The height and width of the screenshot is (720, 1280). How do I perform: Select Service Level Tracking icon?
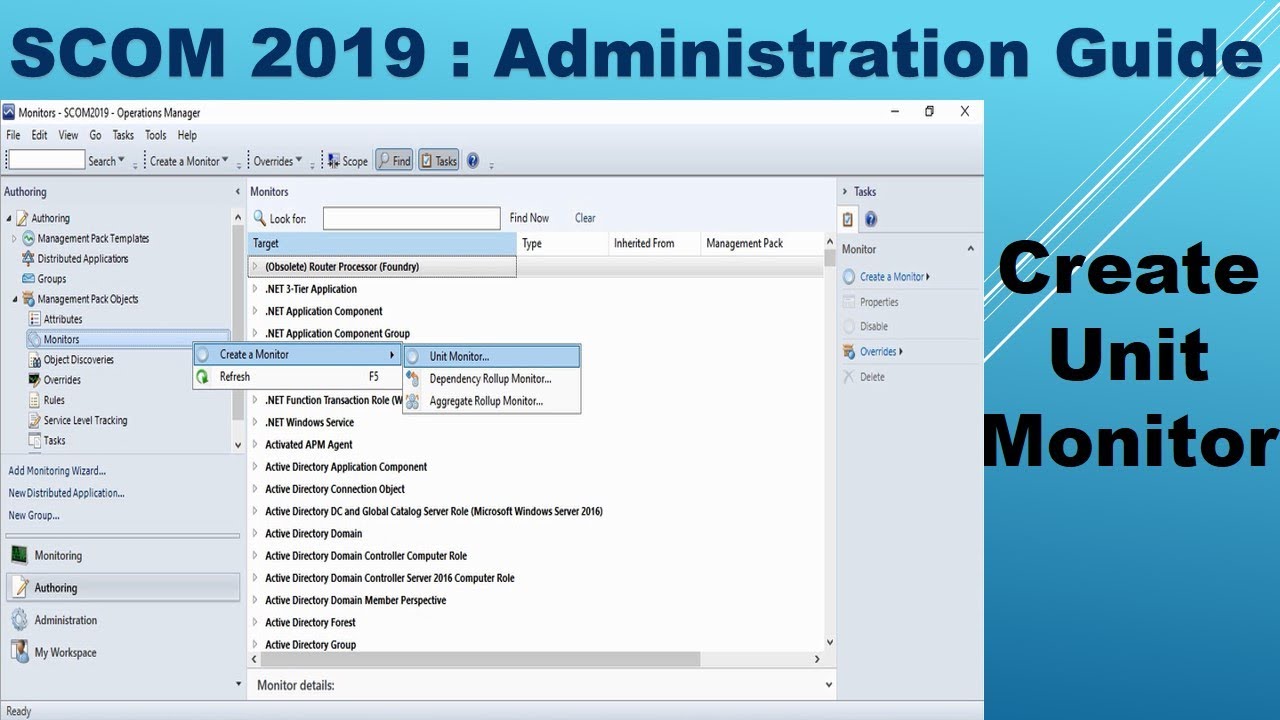[x=35, y=420]
